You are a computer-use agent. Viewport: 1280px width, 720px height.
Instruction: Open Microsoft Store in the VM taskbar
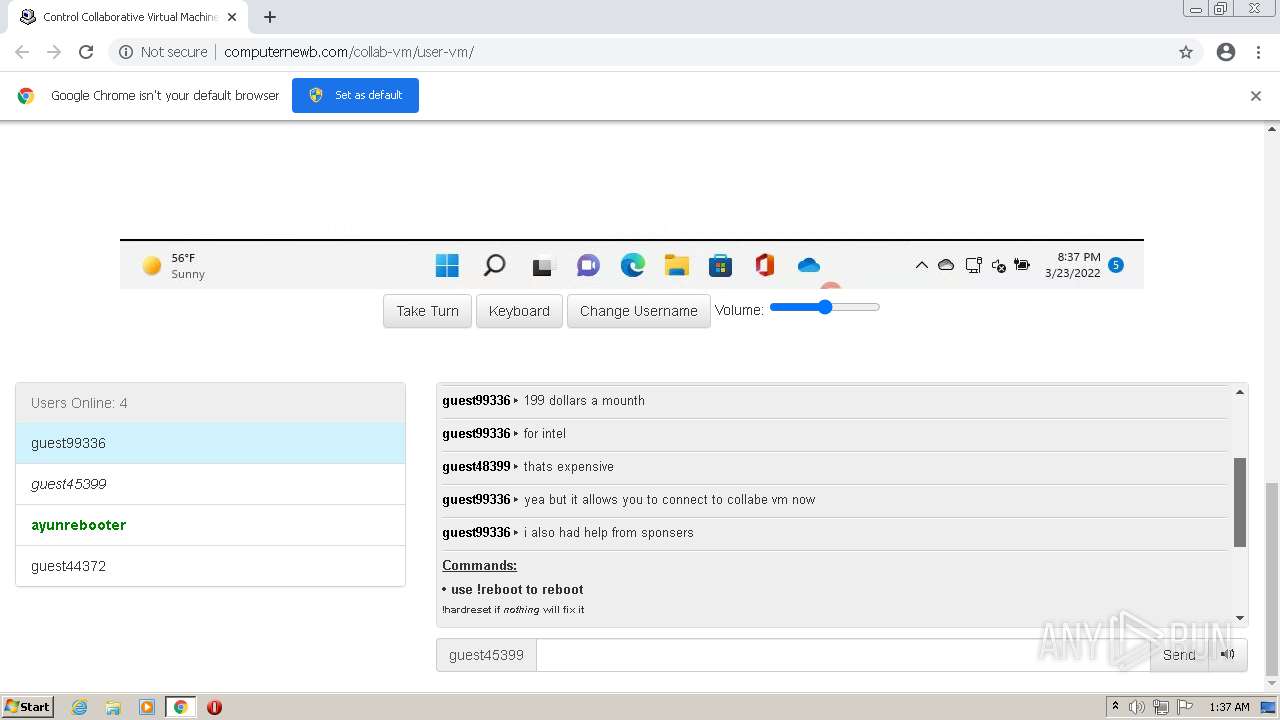point(720,265)
